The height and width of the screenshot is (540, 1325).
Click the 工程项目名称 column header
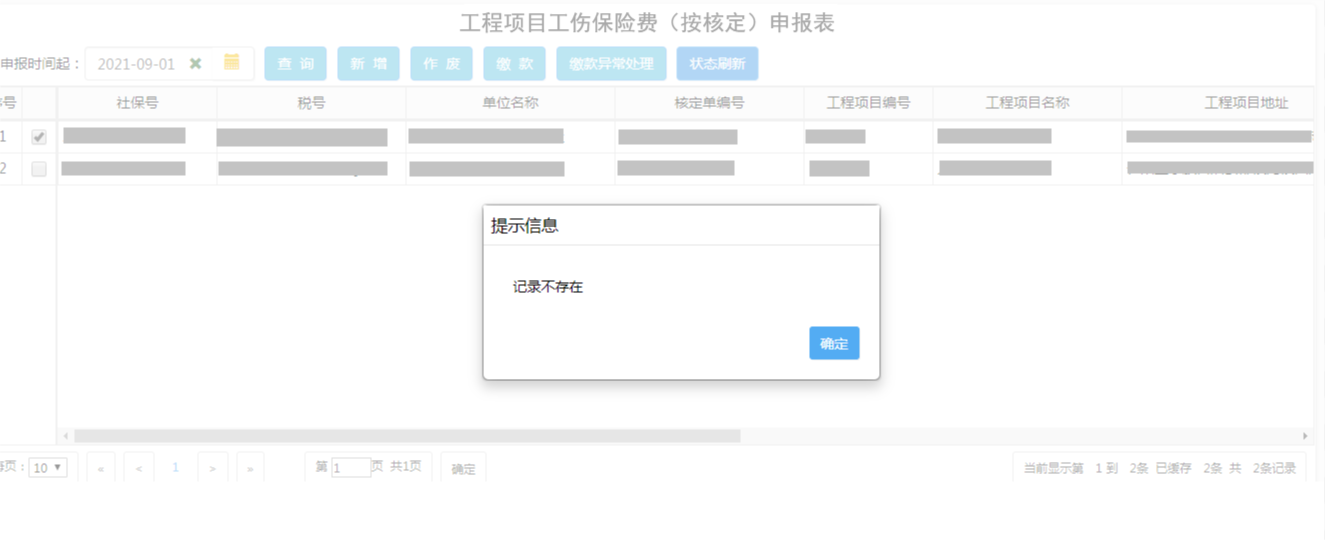(1027, 103)
